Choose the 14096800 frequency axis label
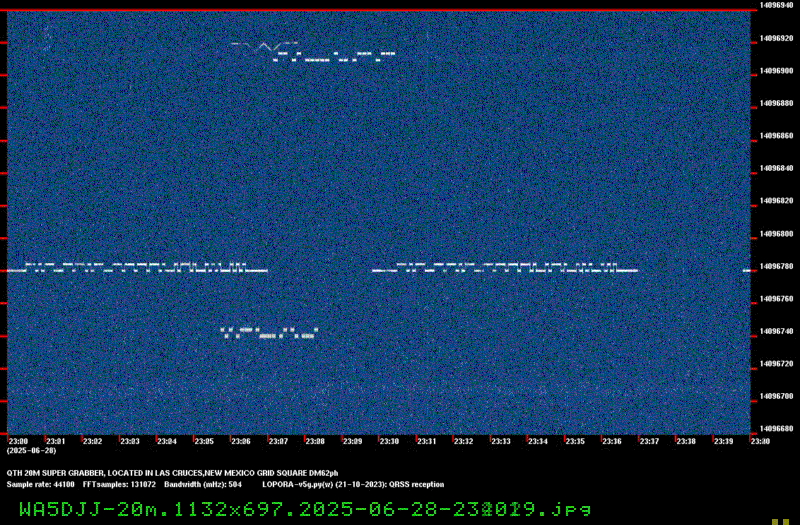The height and width of the screenshot is (525, 800). (x=777, y=234)
